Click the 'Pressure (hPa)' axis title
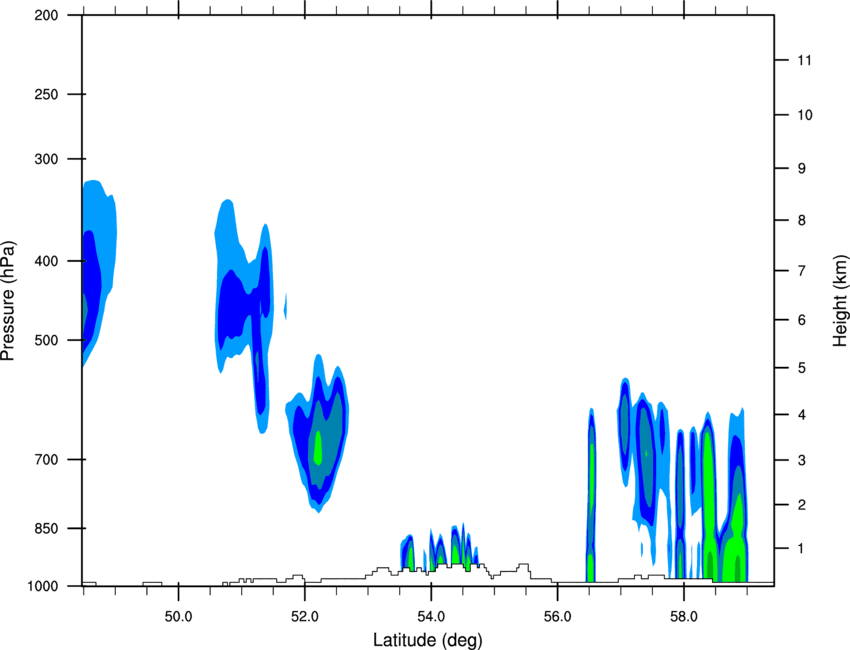850x650 pixels. pyautogui.click(x=8, y=301)
